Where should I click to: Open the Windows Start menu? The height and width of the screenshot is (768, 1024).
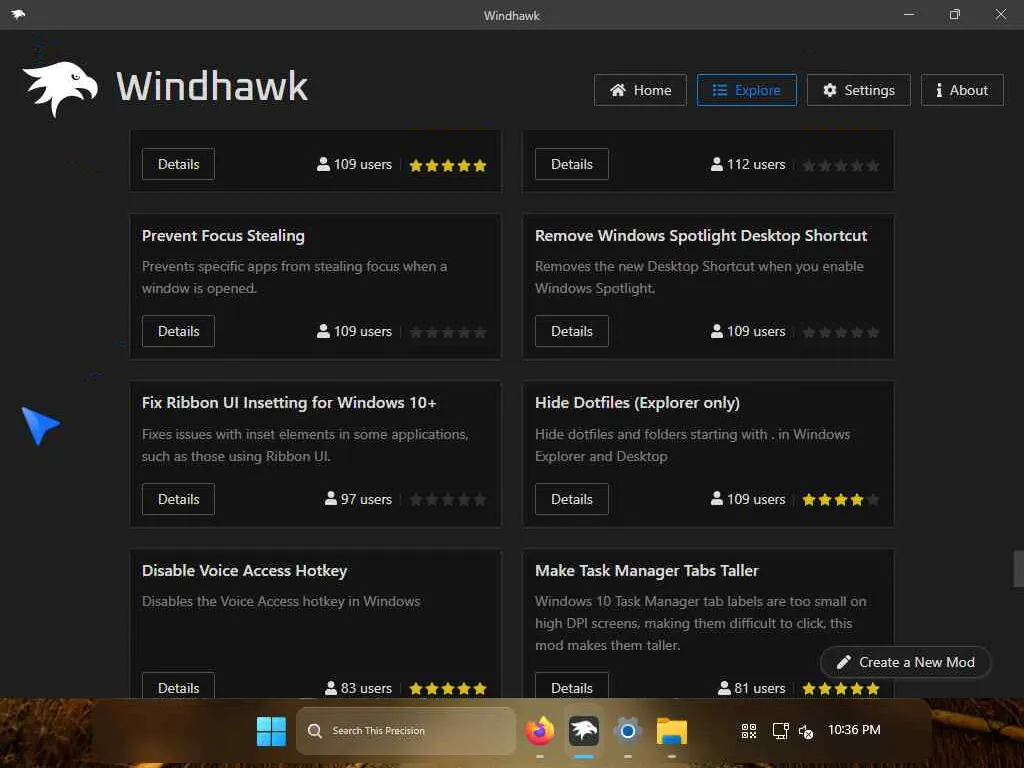point(271,731)
